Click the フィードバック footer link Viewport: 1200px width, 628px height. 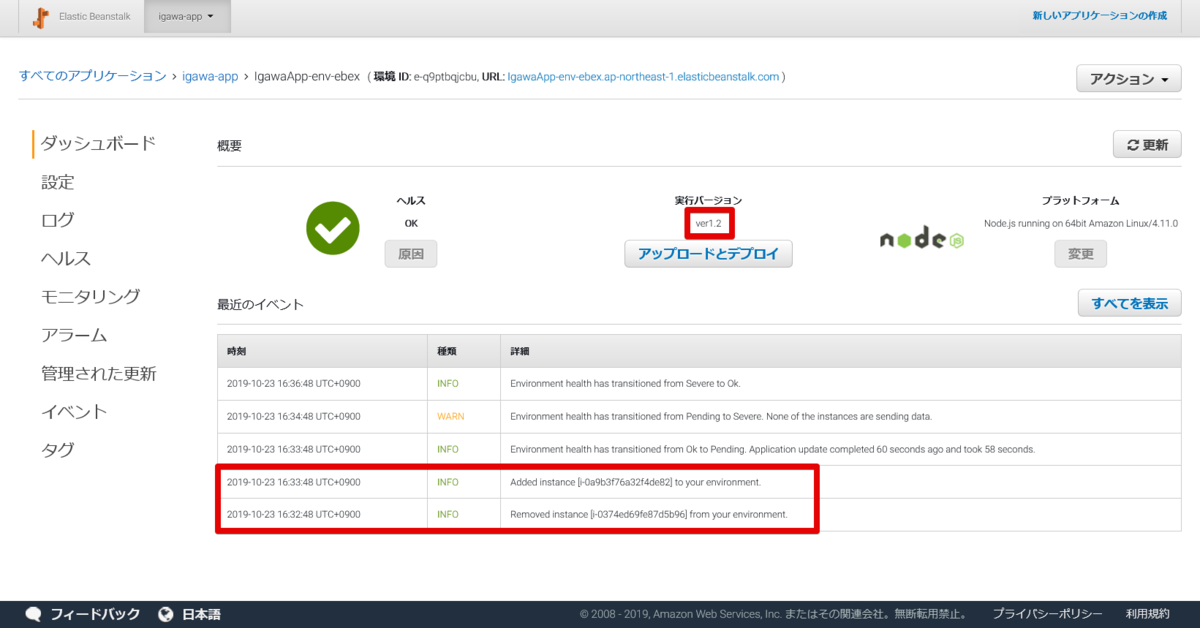pos(95,614)
